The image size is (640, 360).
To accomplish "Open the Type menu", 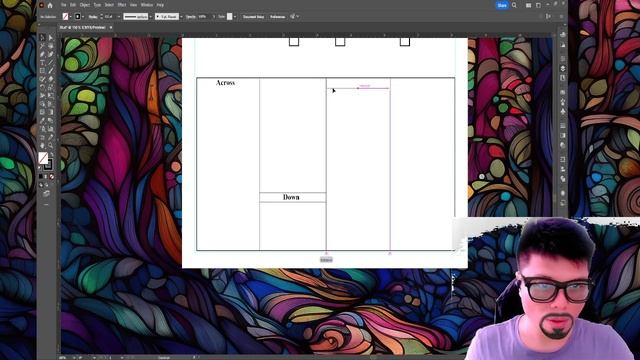I will (x=97, y=5).
